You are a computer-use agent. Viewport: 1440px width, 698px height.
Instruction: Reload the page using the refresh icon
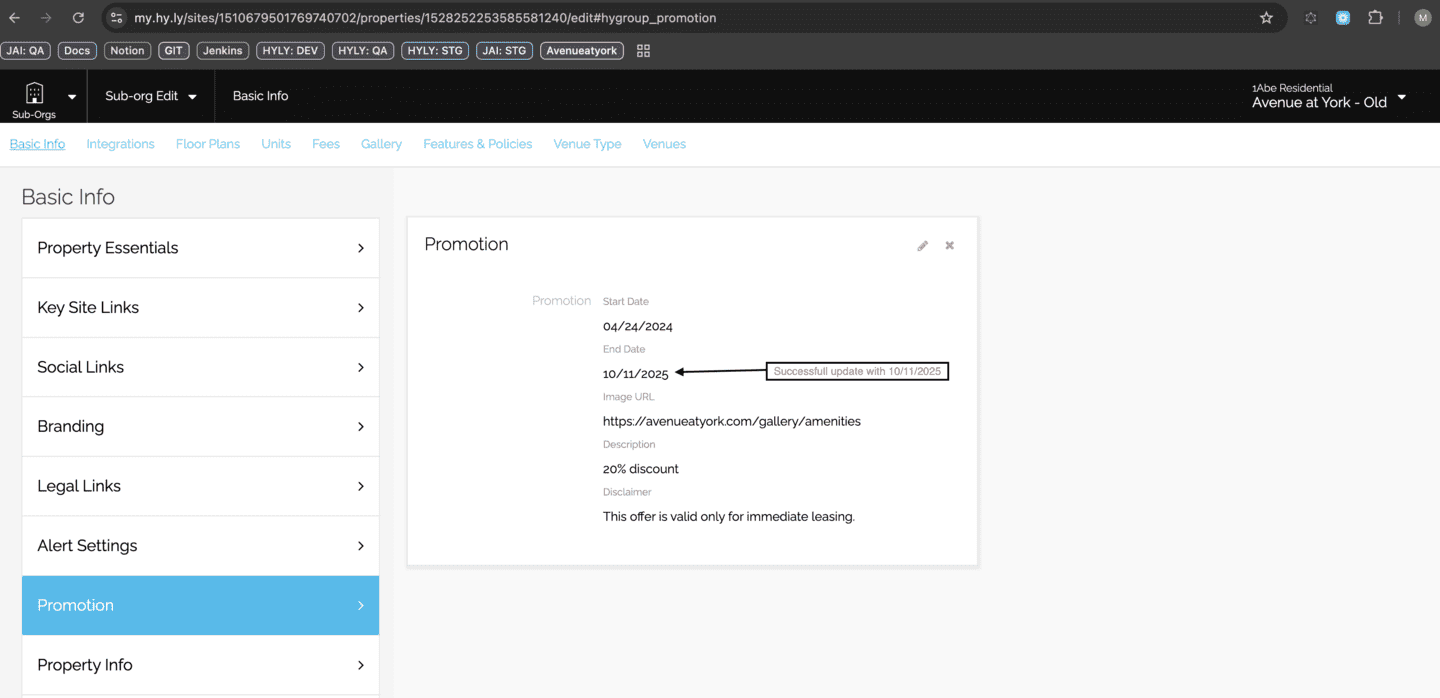[x=78, y=18]
